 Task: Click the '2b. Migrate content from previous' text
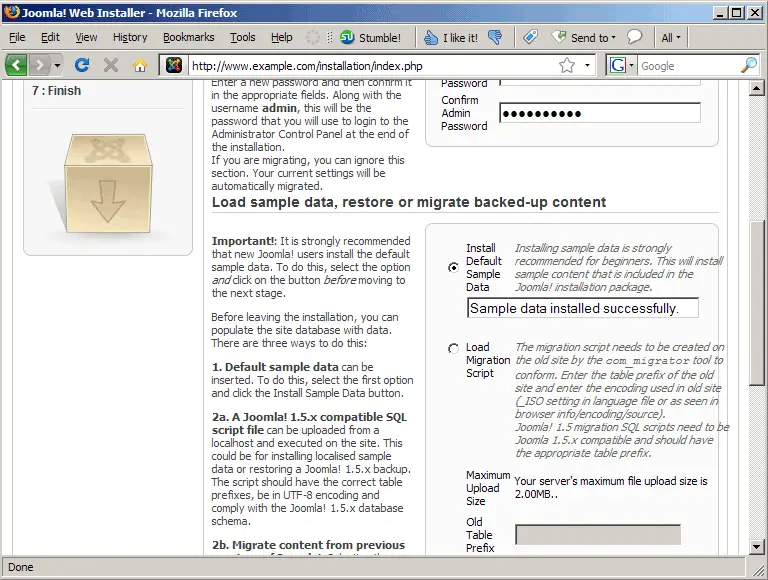click(x=309, y=545)
